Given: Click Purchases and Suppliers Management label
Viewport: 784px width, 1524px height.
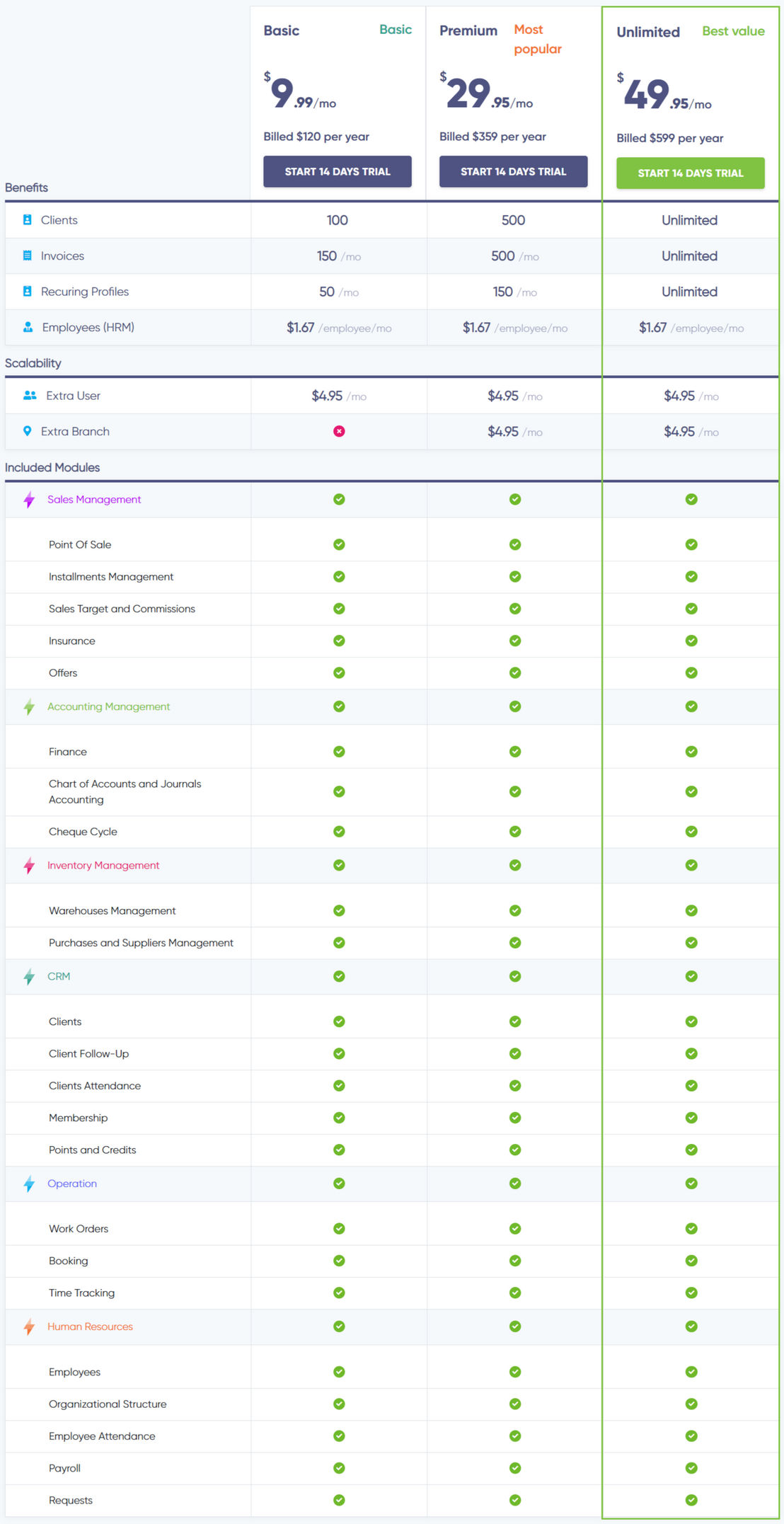Looking at the screenshot, I should point(141,943).
